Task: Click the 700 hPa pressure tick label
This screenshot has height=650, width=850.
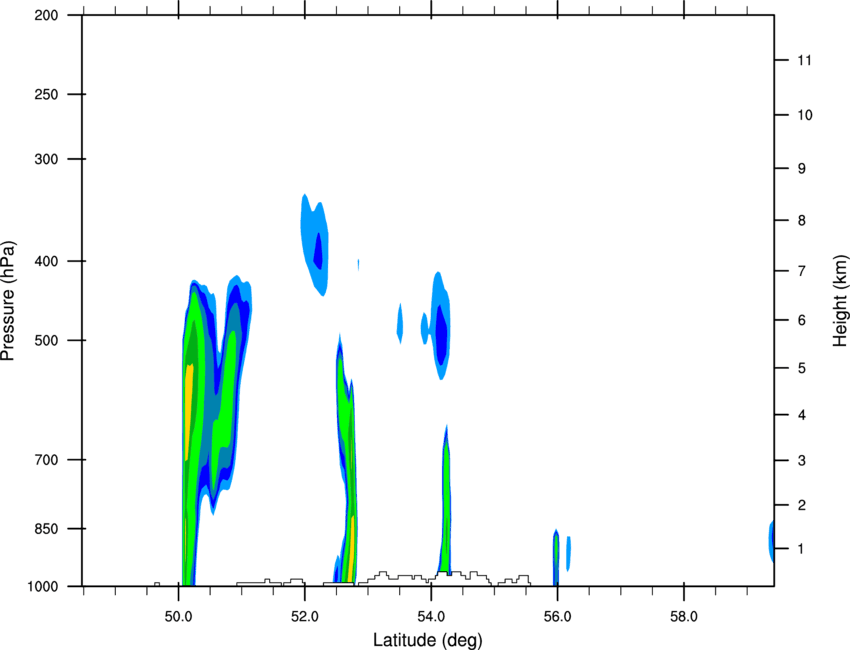Action: pyautogui.click(x=46, y=460)
